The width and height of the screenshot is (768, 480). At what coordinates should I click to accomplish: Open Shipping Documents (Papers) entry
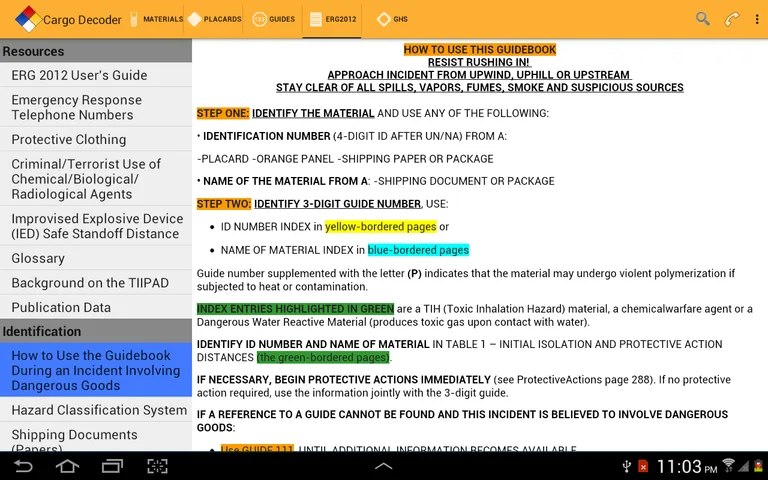tap(96, 437)
